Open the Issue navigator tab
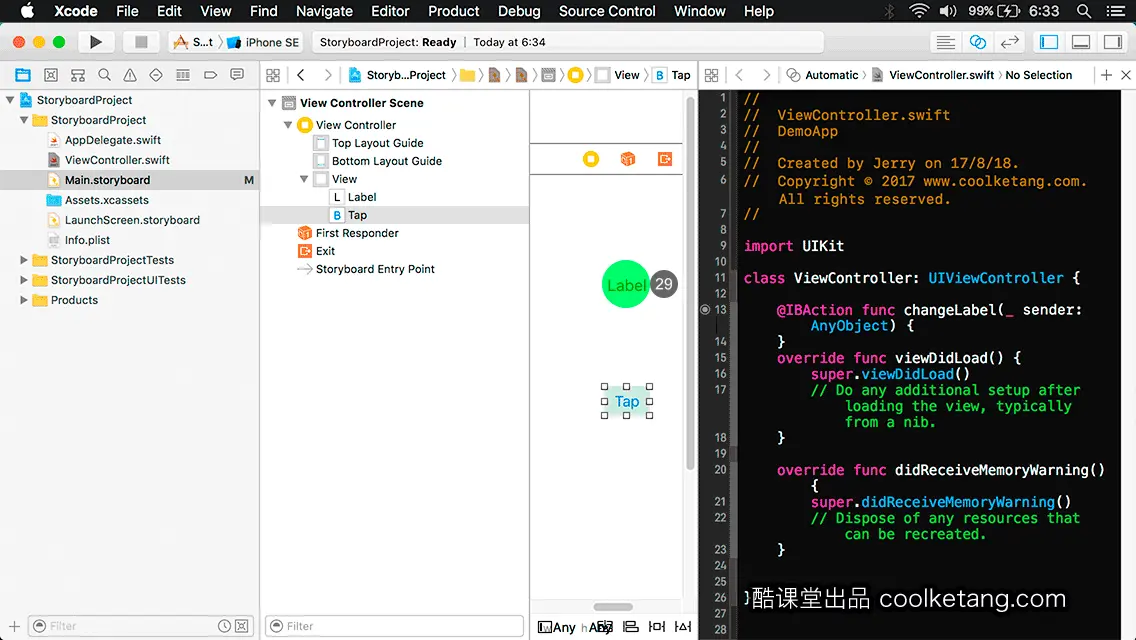Screen dimensions: 1136x640 (130, 75)
